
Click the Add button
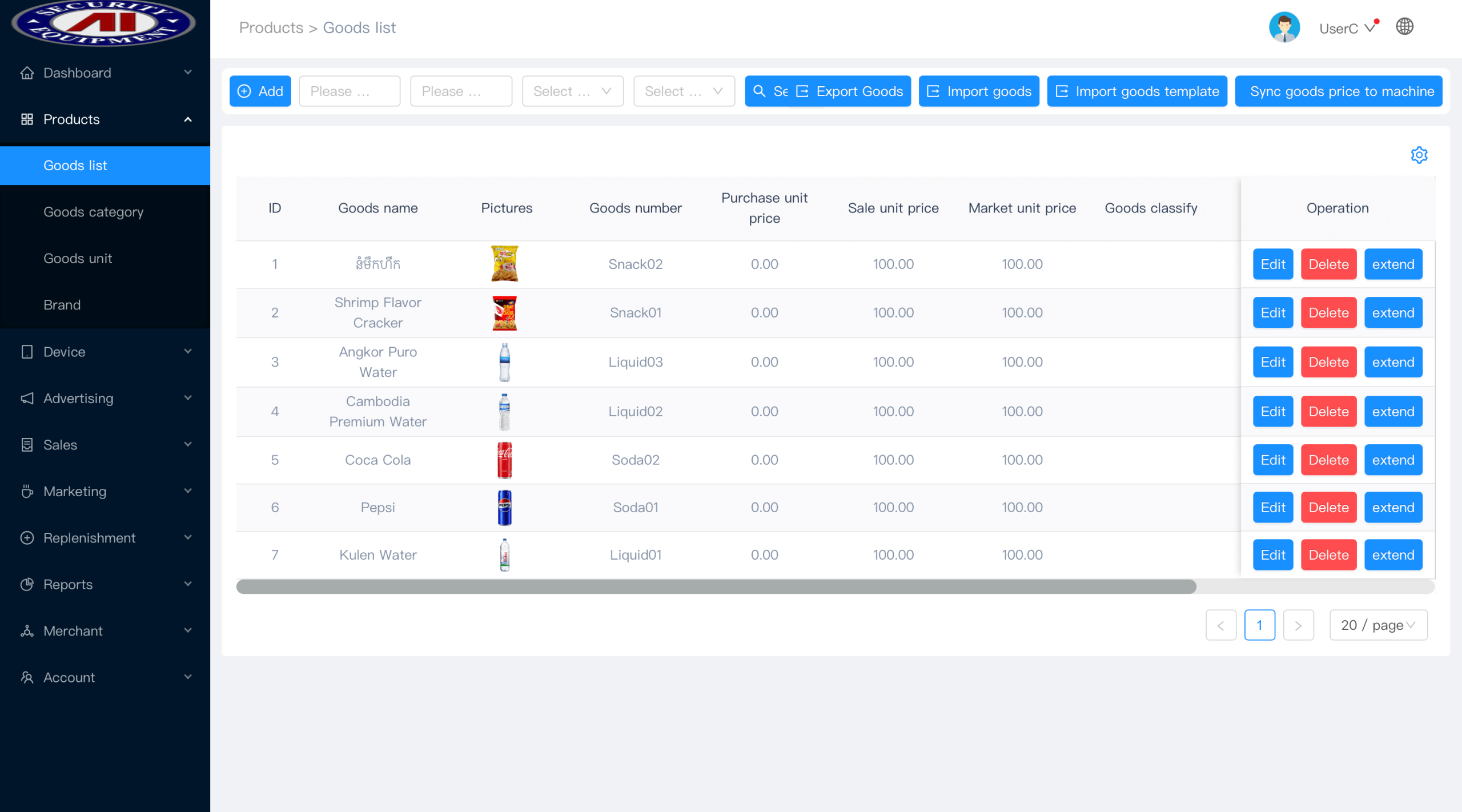(x=260, y=91)
